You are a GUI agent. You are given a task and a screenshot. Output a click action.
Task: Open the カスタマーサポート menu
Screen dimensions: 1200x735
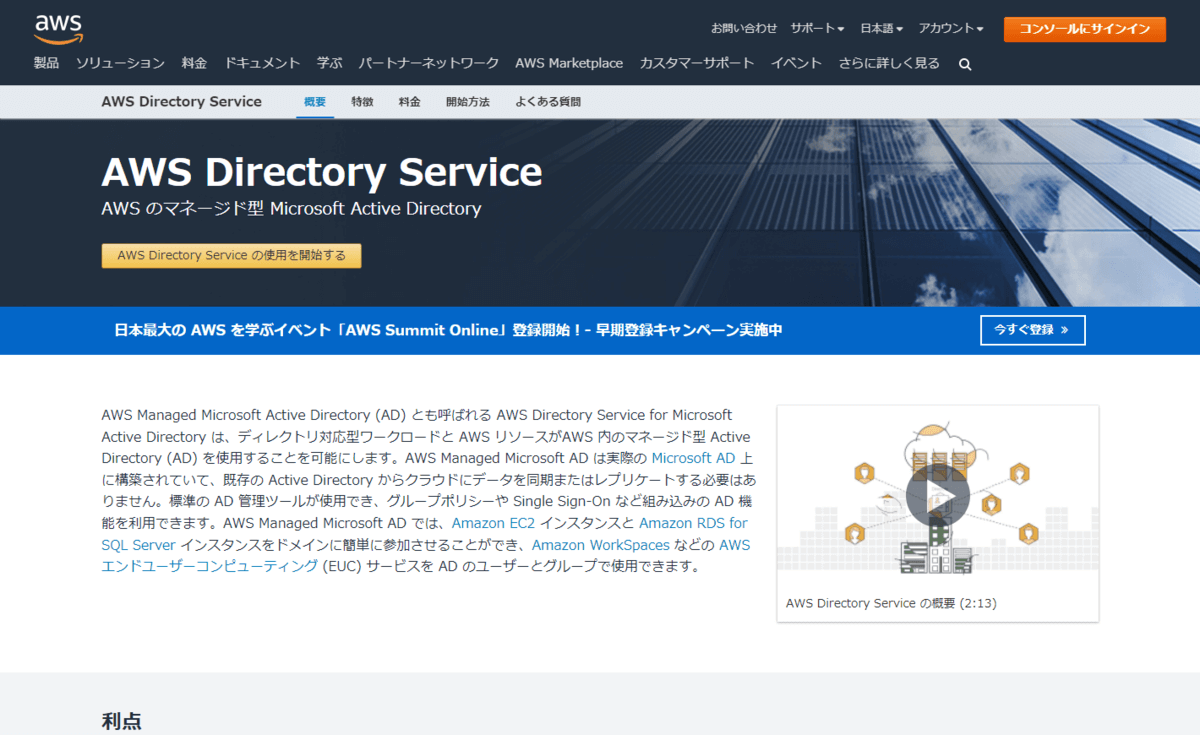tap(697, 63)
